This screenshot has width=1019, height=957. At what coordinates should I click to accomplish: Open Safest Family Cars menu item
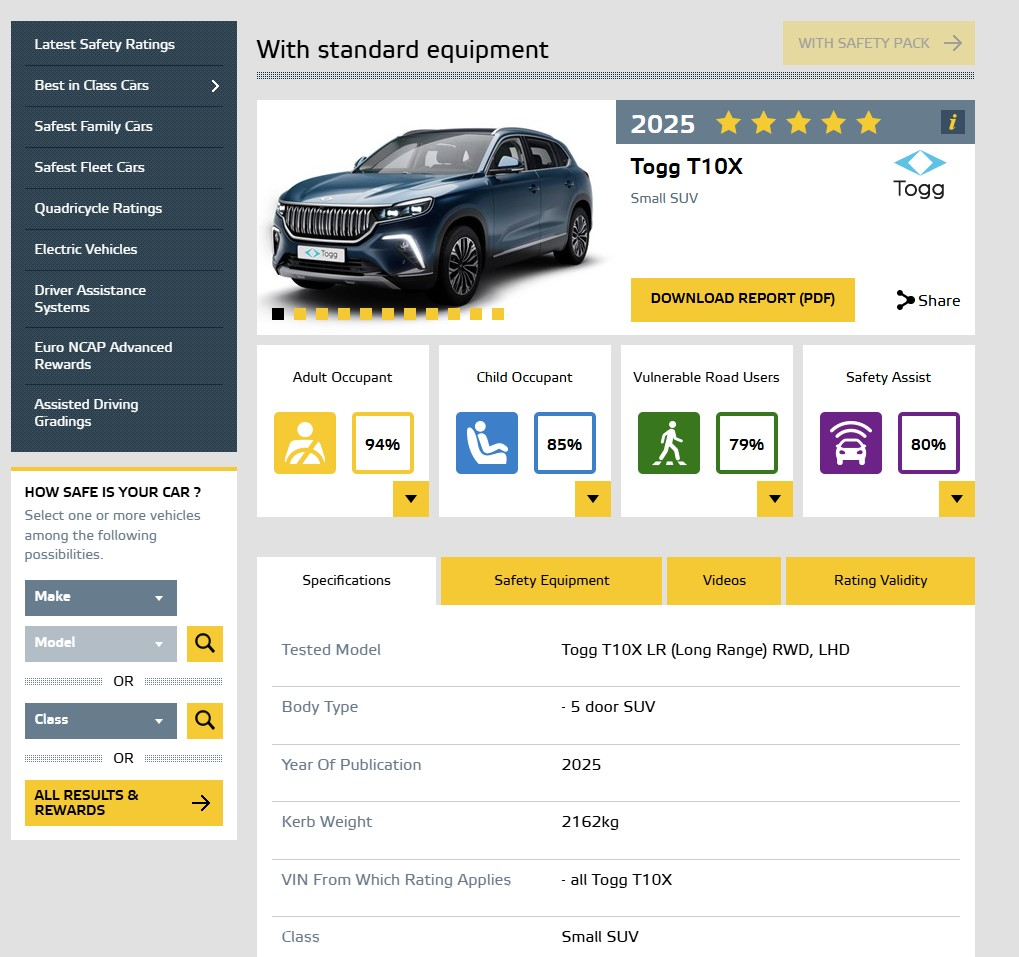pos(123,126)
